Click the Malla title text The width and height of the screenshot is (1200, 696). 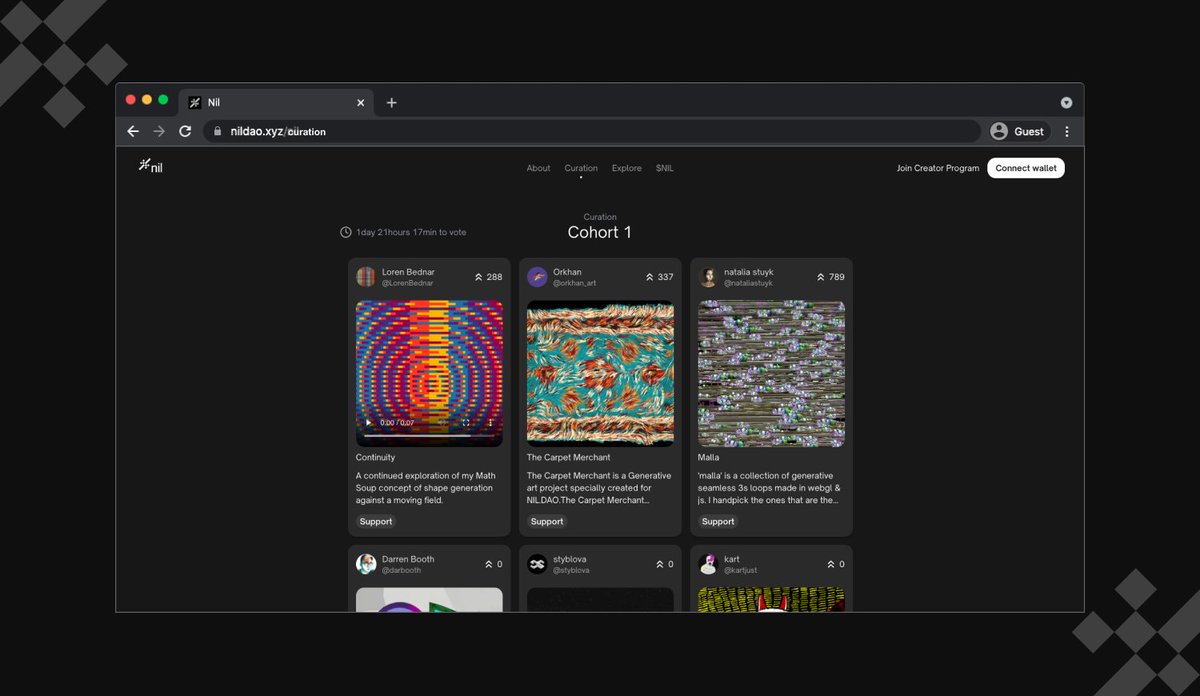(709, 457)
